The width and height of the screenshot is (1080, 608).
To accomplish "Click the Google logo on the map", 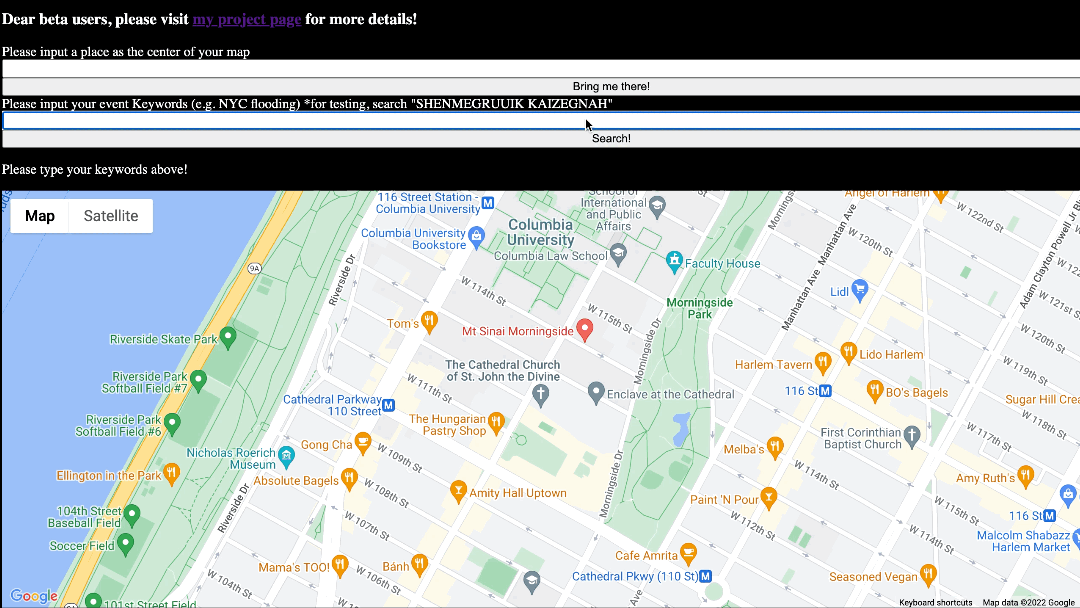I will (x=34, y=596).
